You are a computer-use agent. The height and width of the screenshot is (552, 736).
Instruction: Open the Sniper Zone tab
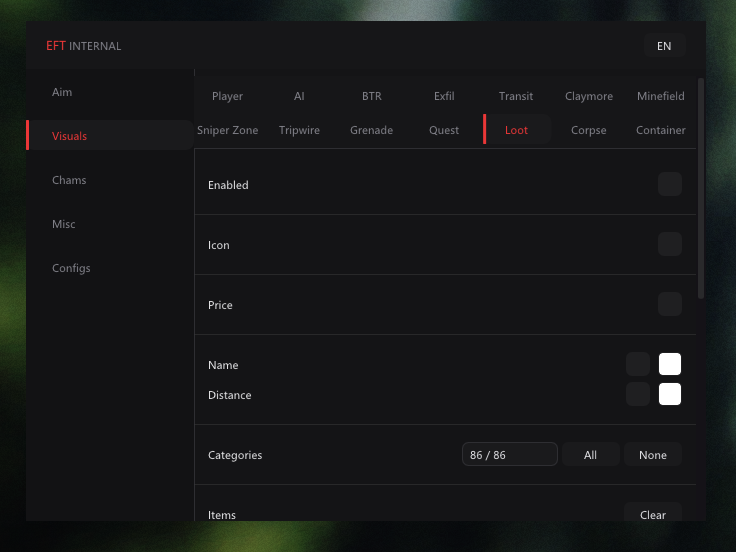pyautogui.click(x=227, y=130)
